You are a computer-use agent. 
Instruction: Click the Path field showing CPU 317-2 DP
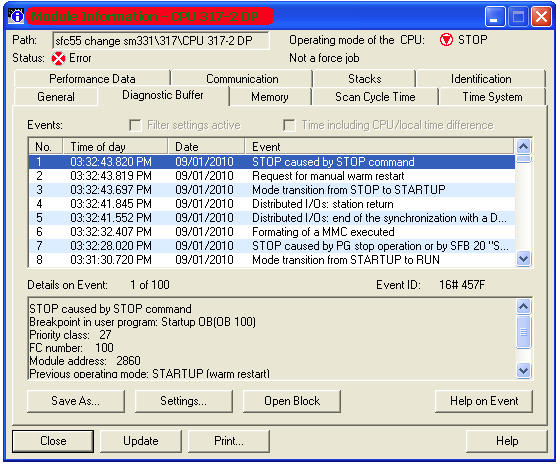click(x=160, y=41)
